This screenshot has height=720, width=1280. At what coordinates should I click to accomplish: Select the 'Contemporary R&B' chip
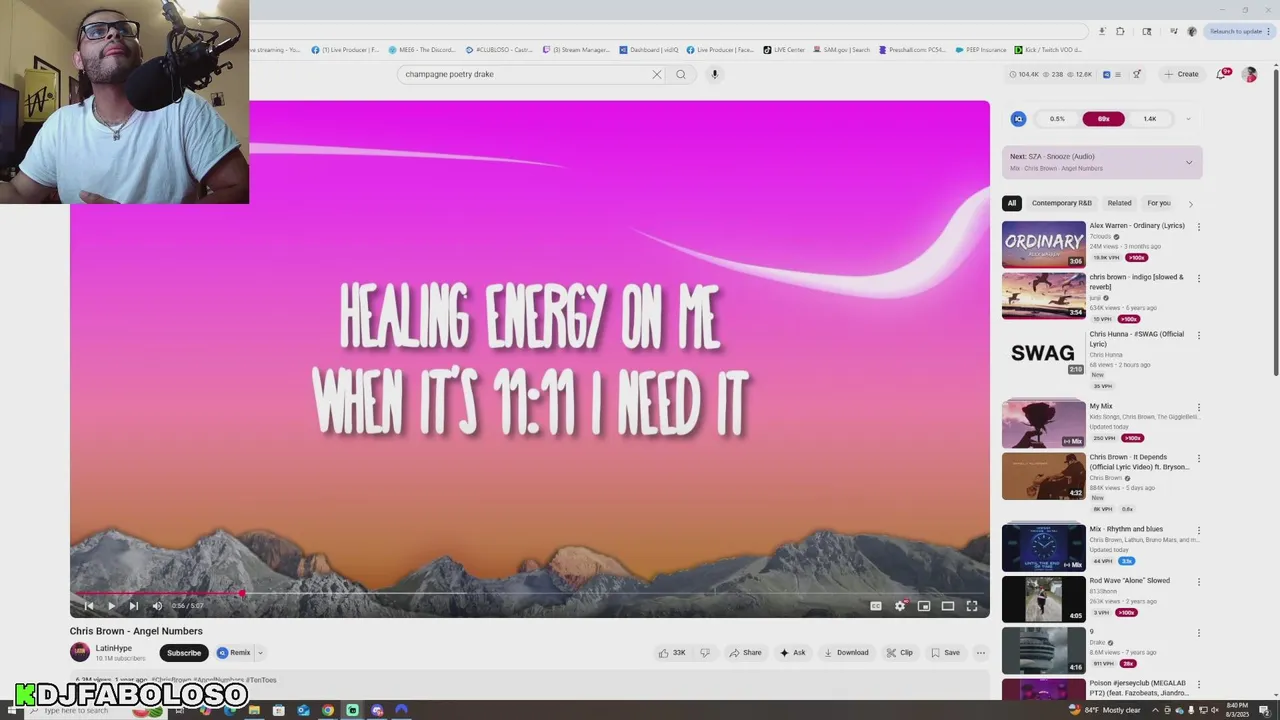[1062, 203]
